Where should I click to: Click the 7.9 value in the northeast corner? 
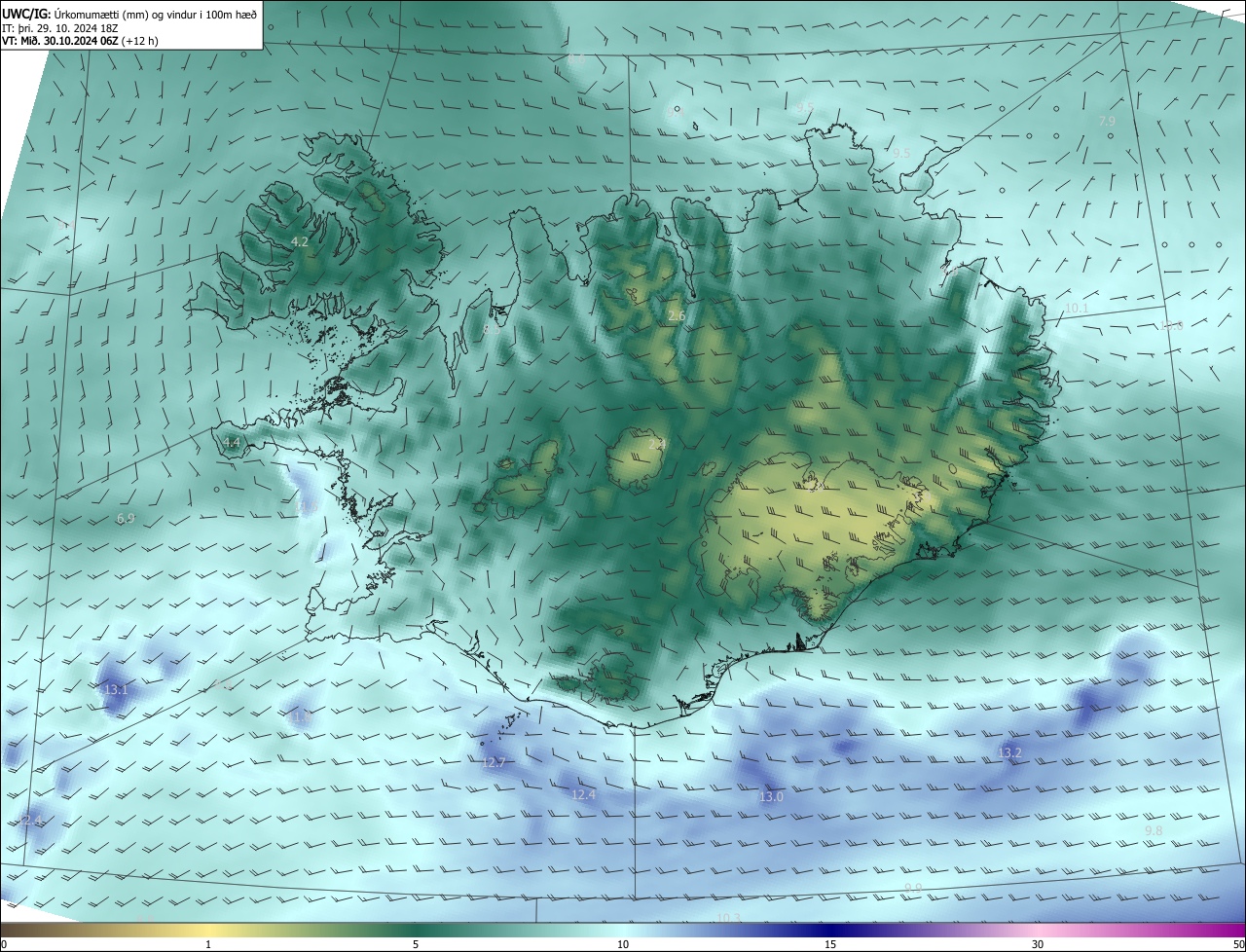1107,121
